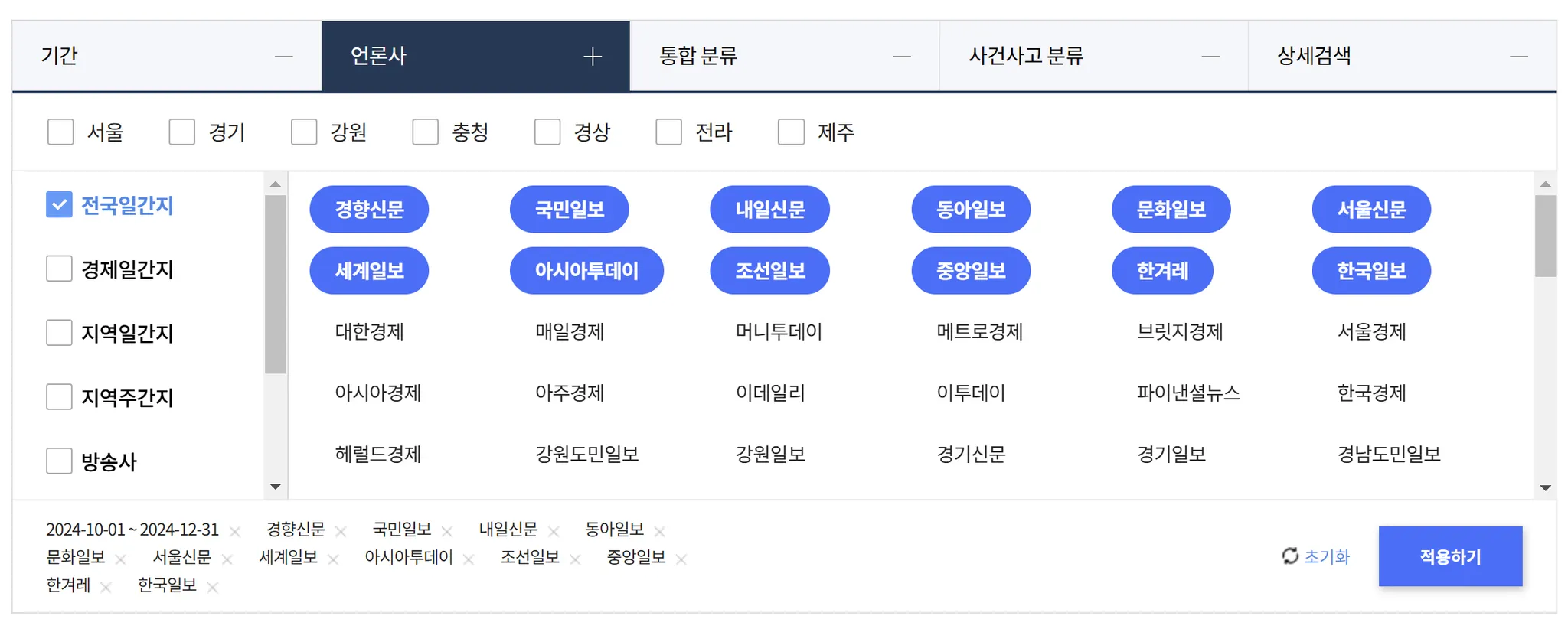Click down arrow of newspaper list scrollbar
The width and height of the screenshot is (1568, 629).
click(x=1546, y=487)
